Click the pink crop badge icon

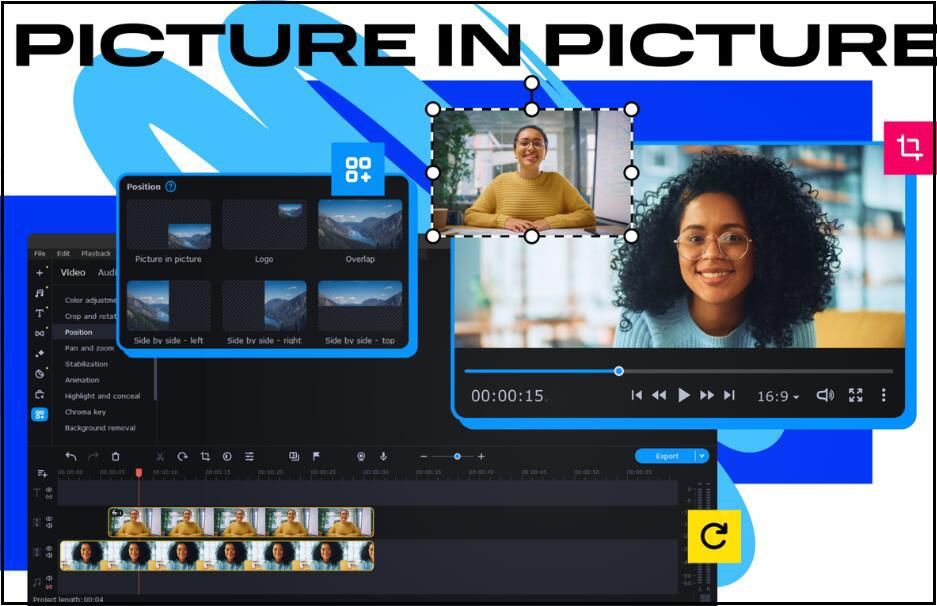point(909,148)
